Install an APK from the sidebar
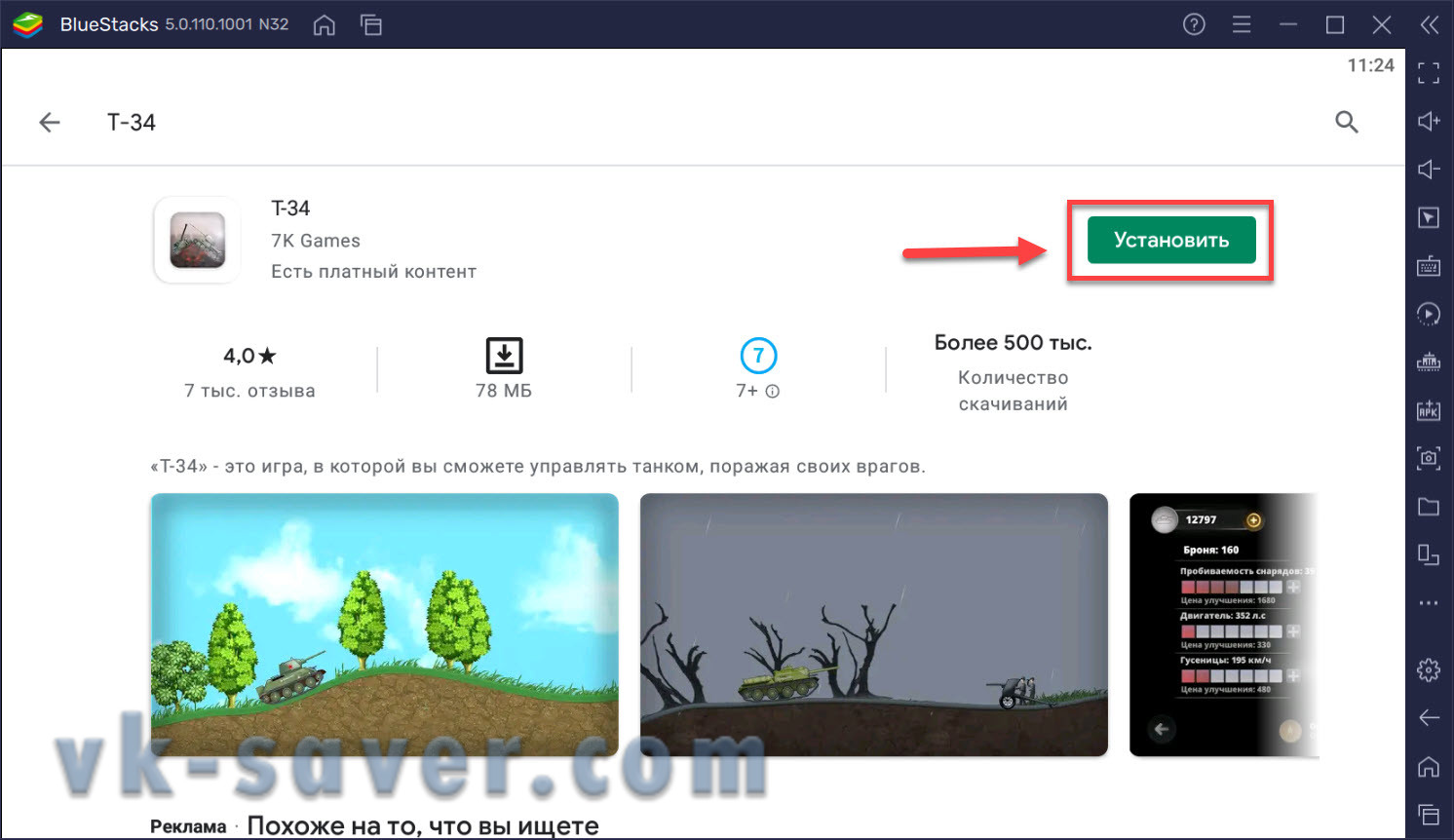 1429,410
